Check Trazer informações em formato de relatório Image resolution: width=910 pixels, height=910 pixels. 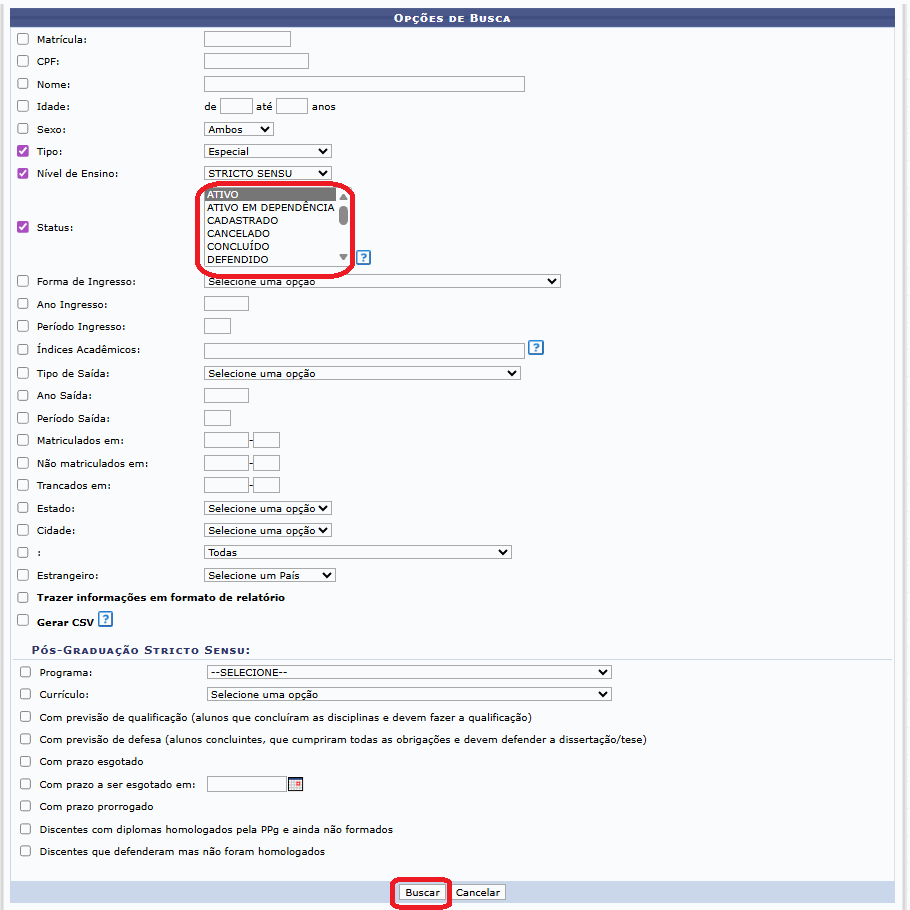point(23,598)
